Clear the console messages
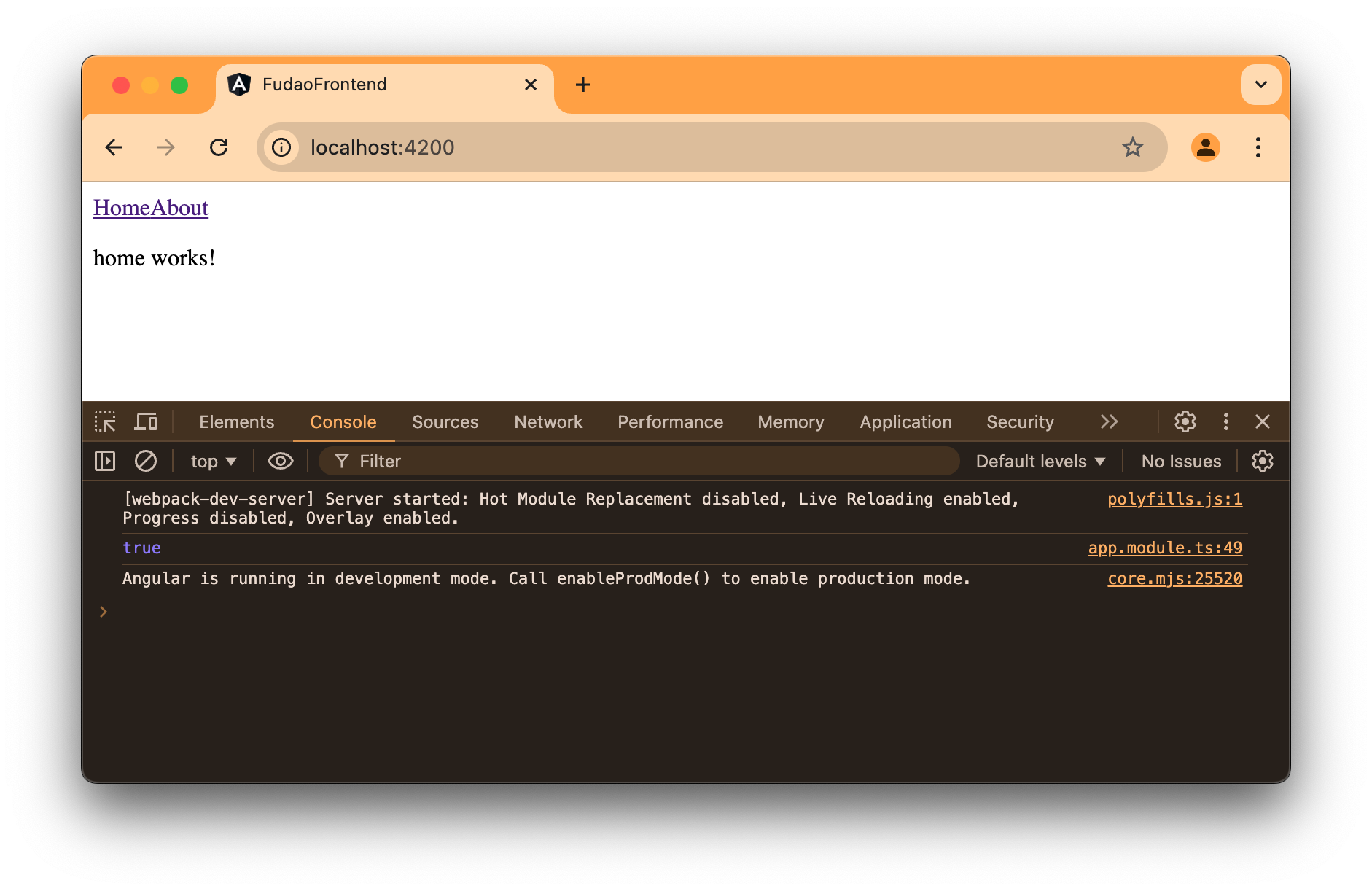Viewport: 1372px width, 891px height. (x=146, y=461)
